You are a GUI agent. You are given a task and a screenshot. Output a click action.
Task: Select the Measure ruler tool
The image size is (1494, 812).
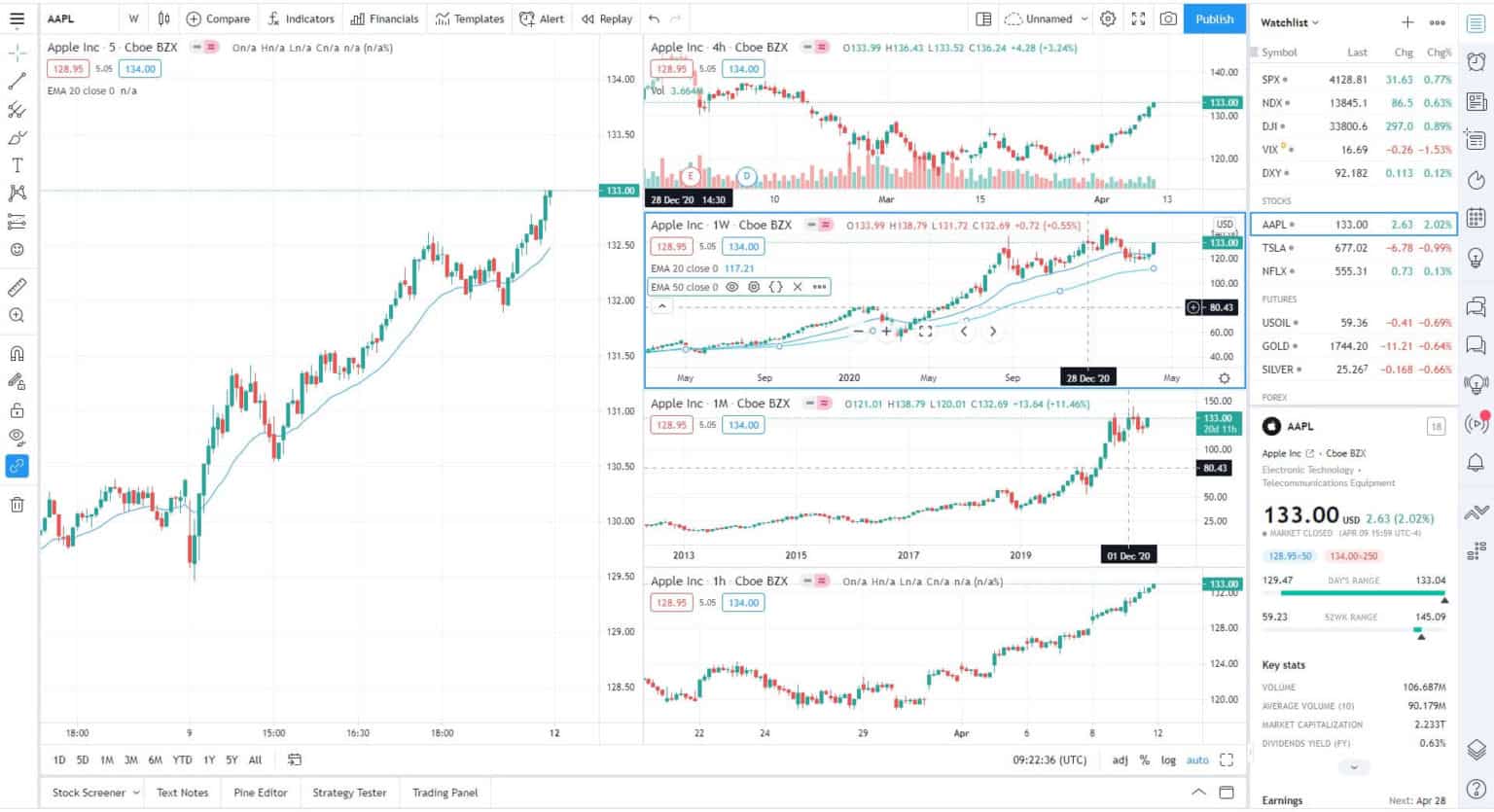[17, 287]
